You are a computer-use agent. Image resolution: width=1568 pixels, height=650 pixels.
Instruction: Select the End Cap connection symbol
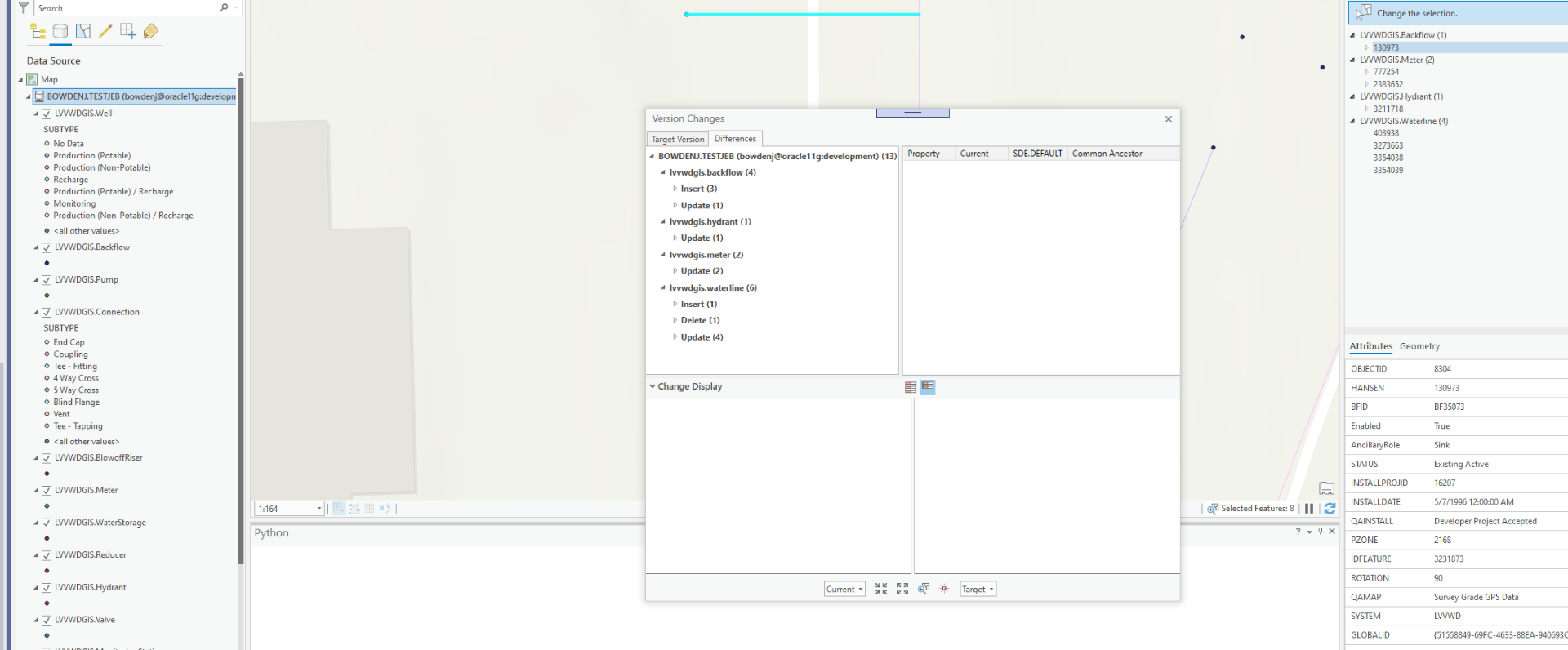[x=47, y=342]
